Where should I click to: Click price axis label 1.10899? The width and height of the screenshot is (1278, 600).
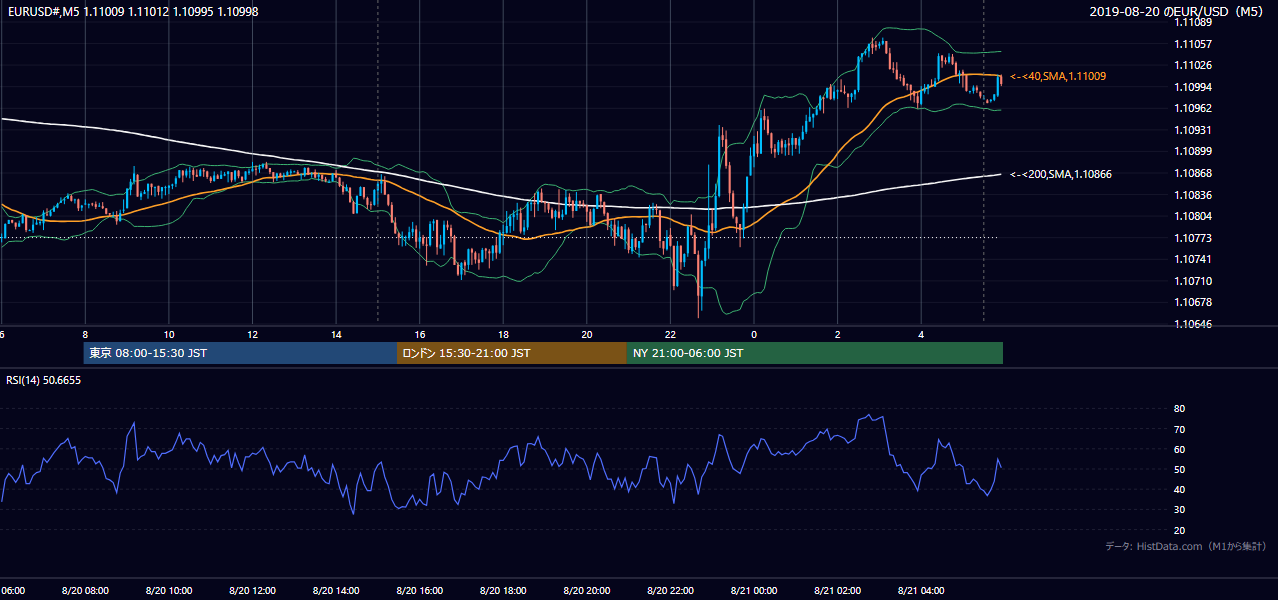1195,151
